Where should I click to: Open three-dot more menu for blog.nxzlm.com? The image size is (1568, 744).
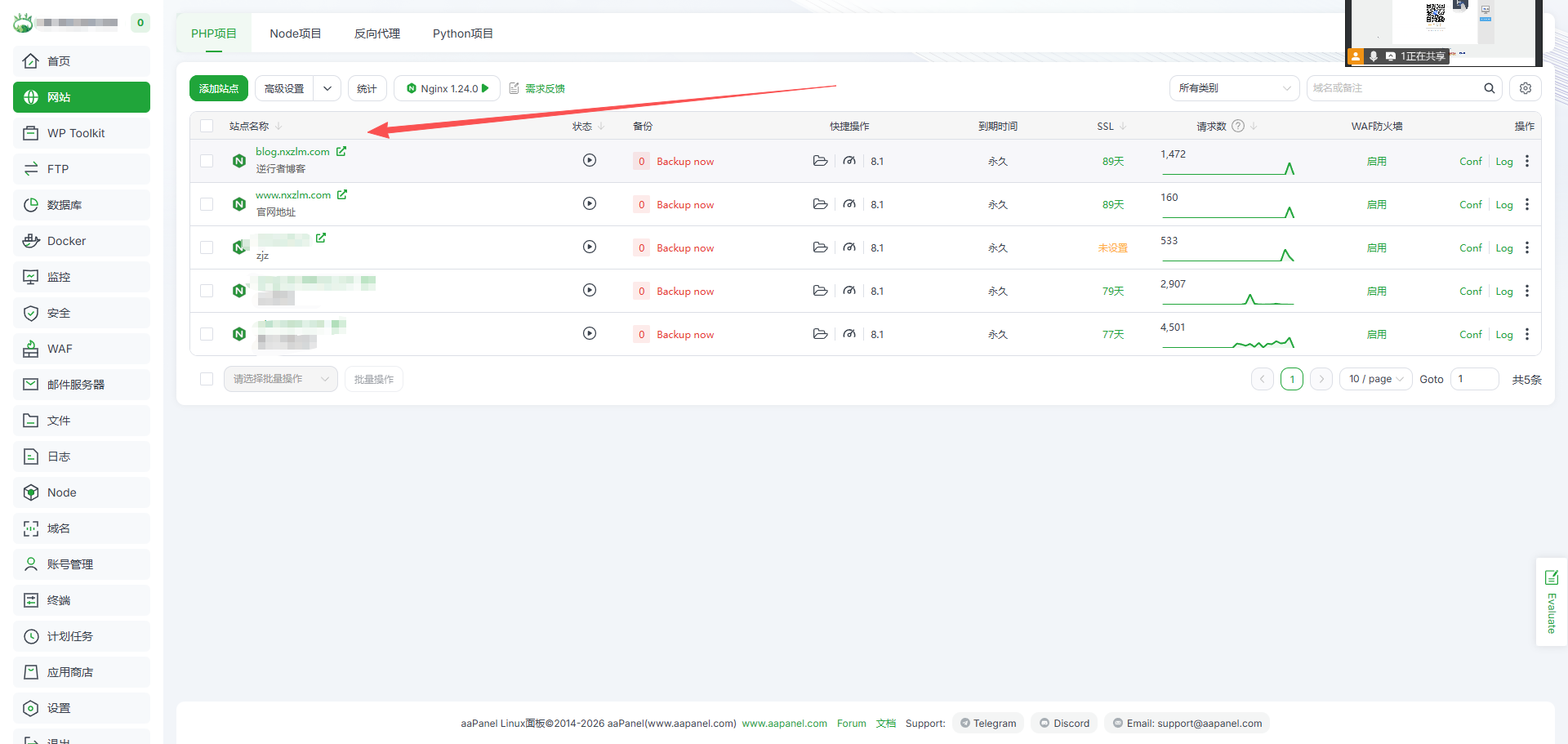[x=1527, y=161]
